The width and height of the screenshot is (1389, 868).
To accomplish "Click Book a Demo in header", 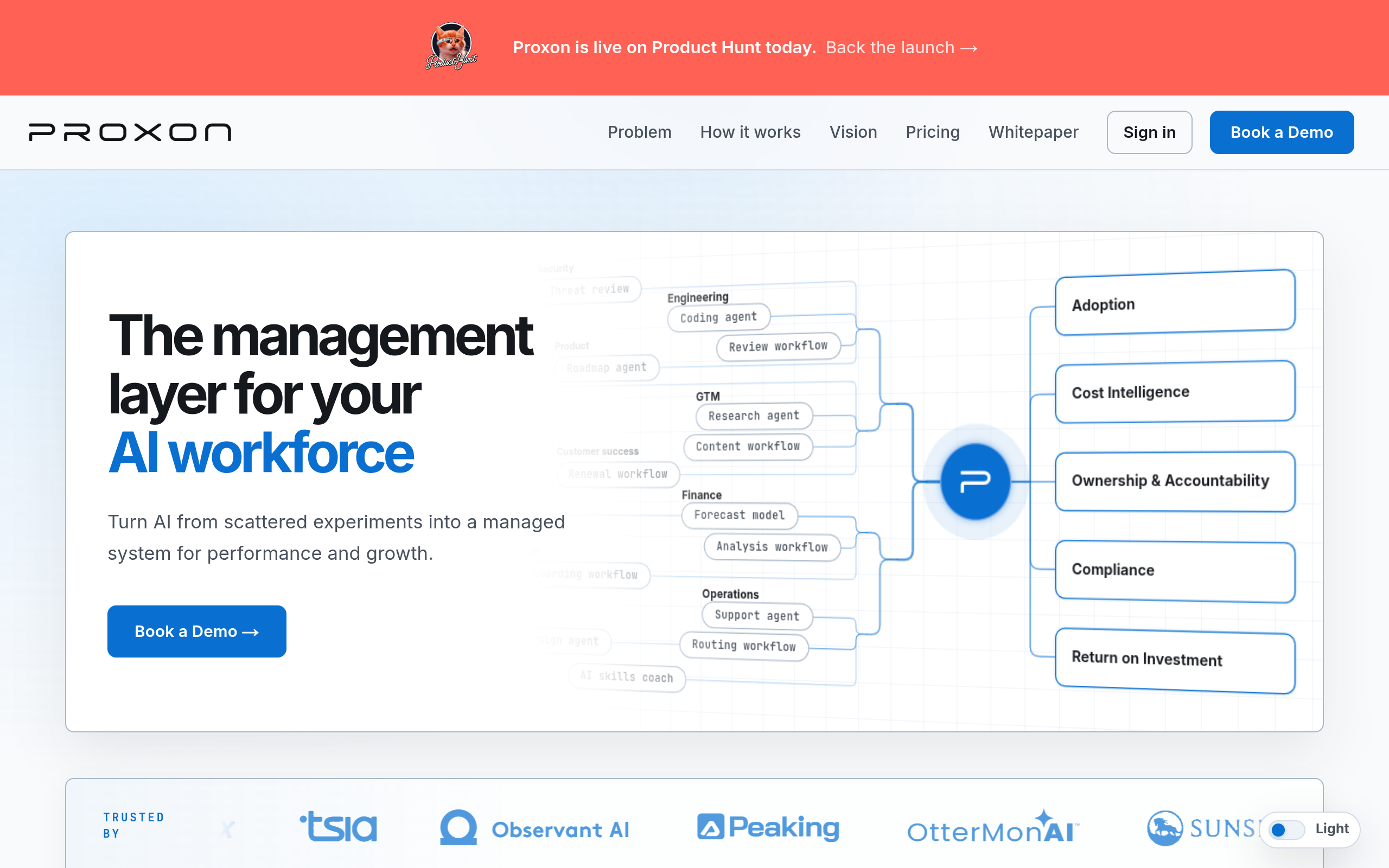I will [1282, 132].
